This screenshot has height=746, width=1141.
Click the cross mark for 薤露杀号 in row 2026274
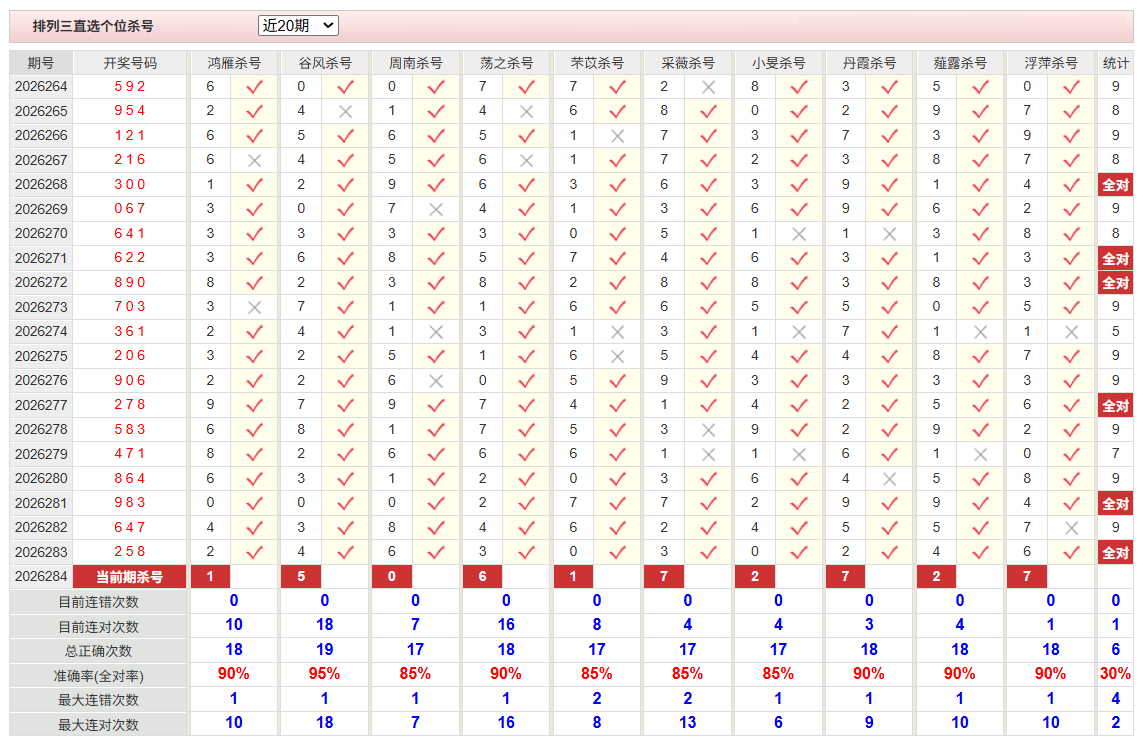980,333
